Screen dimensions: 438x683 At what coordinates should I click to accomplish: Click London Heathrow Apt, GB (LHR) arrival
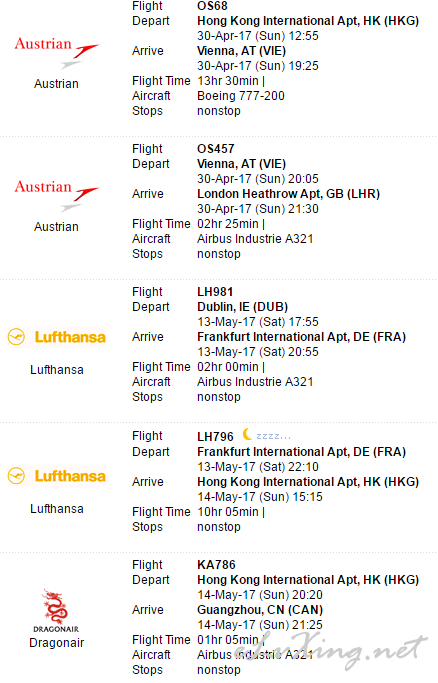289,194
